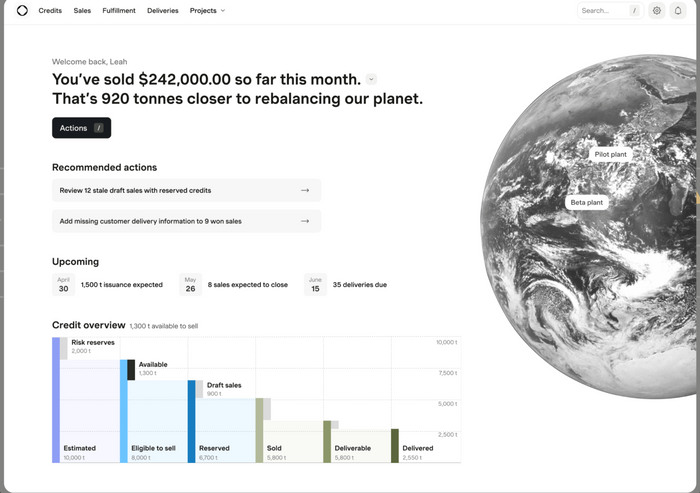Open the Sales menu item
Viewport: 700px width, 493px height.
coord(82,11)
